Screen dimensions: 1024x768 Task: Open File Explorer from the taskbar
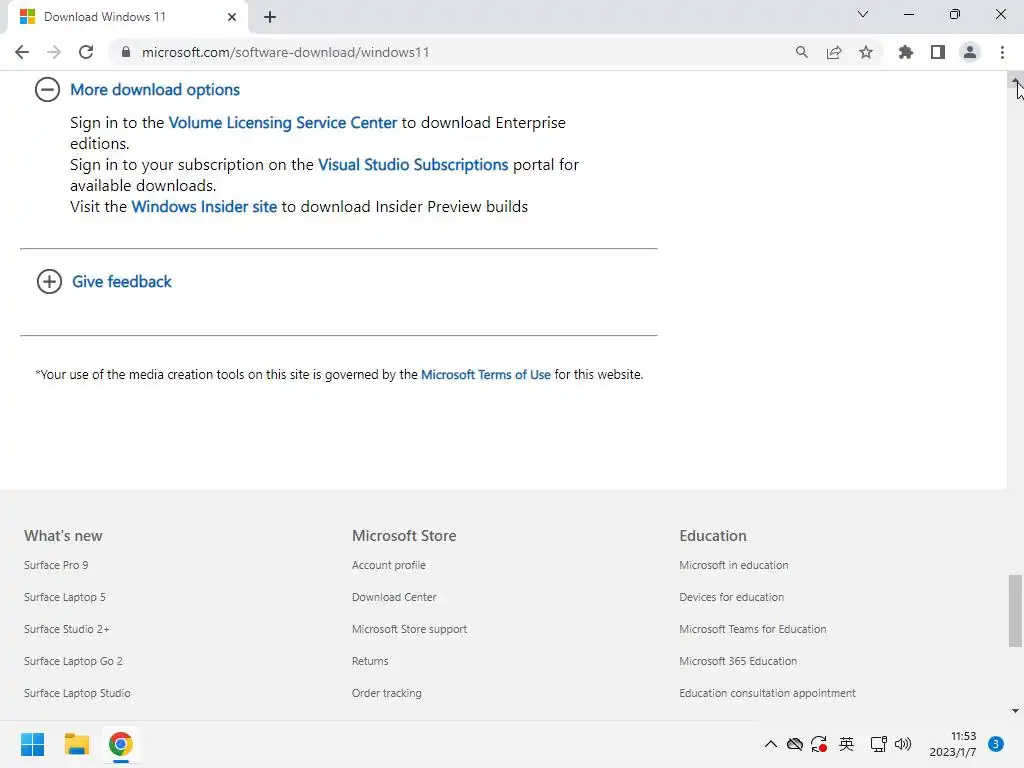77,744
